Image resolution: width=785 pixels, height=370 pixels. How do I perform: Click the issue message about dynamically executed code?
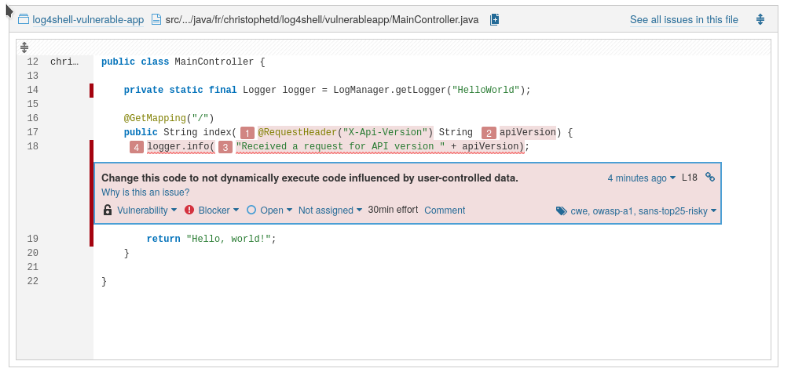pos(310,178)
